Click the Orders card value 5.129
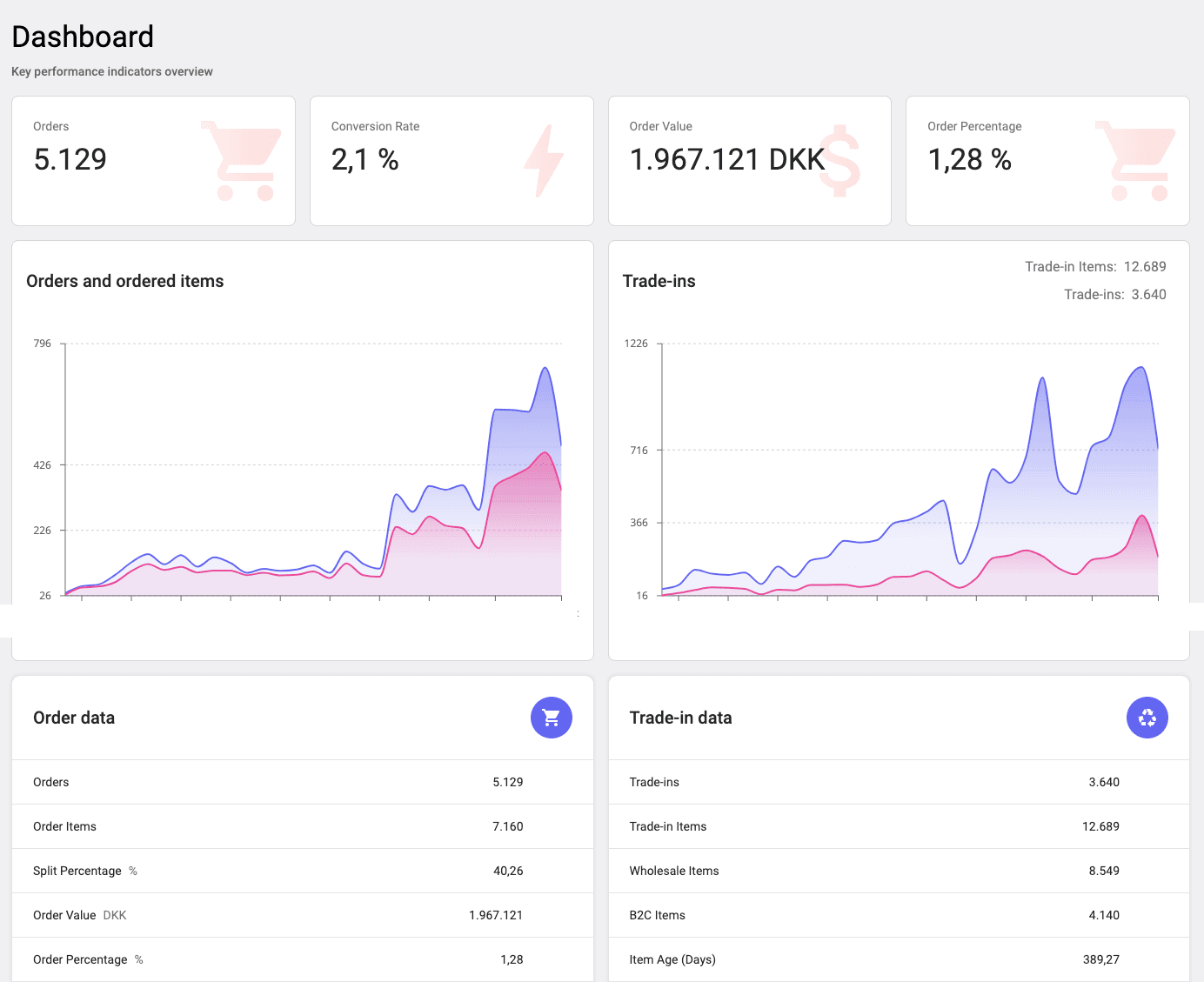Screen dimensions: 1204x982 coord(70,159)
